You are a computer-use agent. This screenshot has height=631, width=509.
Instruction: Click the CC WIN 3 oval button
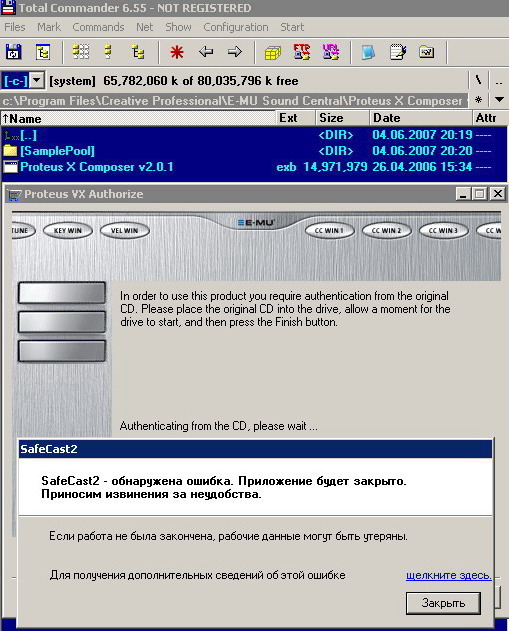click(x=444, y=231)
